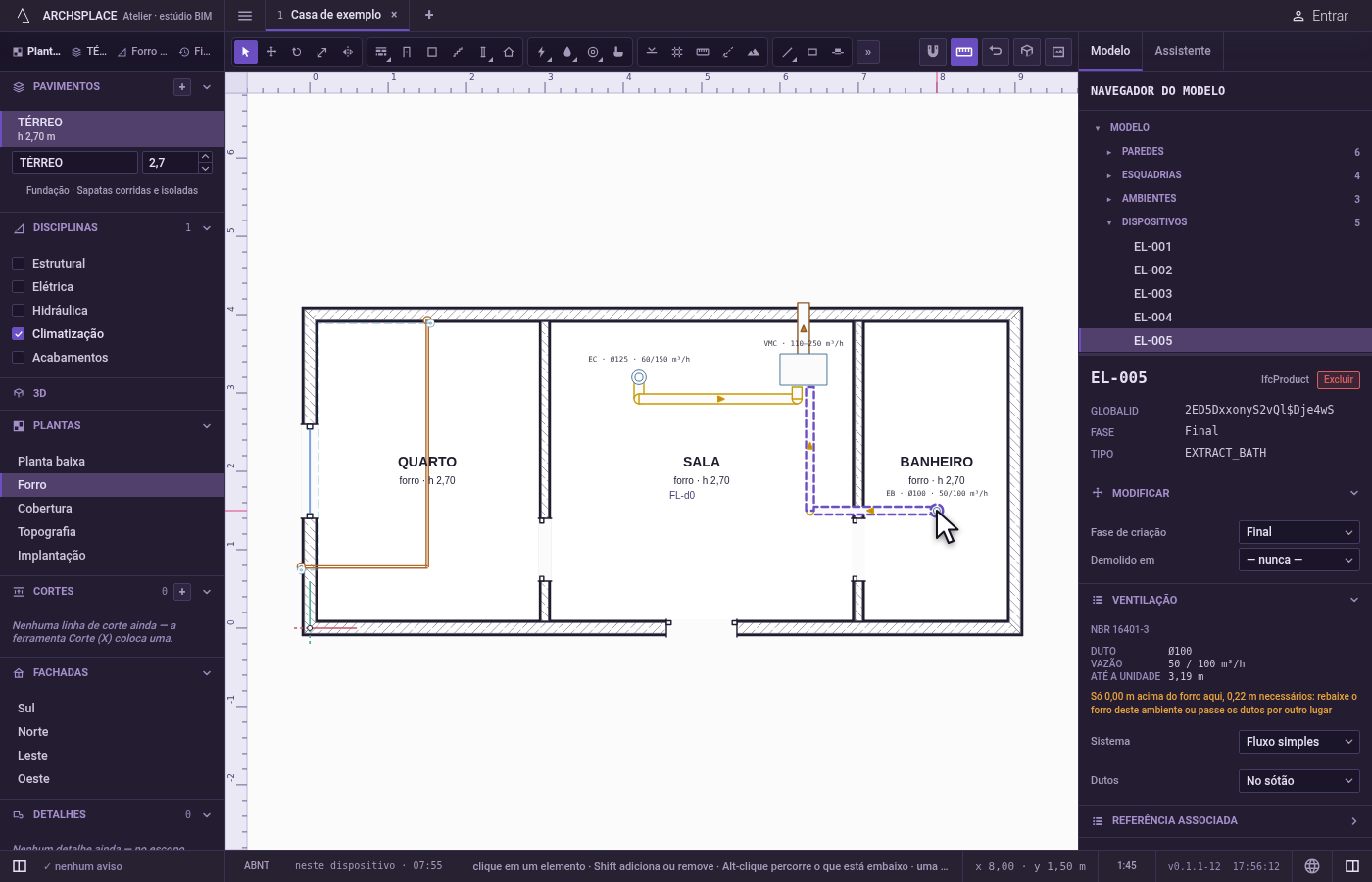This screenshot has width=1372, height=882.
Task: Add a new pavimento with plus
Action: (182, 87)
